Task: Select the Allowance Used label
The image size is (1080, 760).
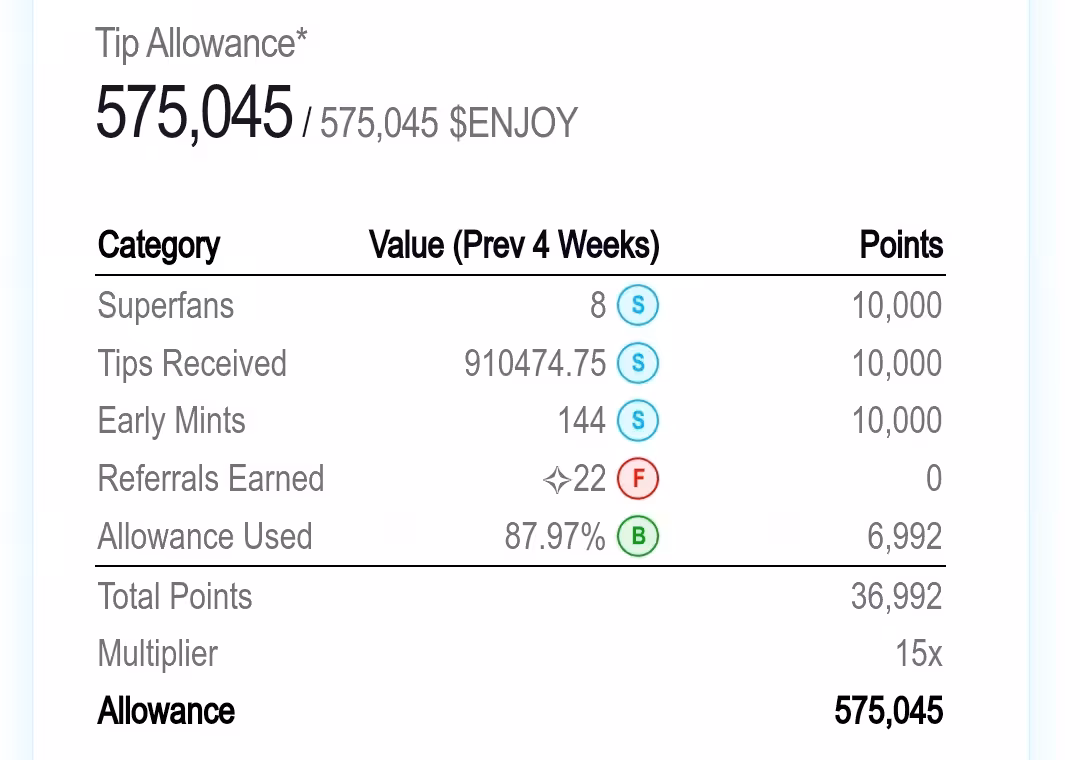Action: click(x=205, y=536)
